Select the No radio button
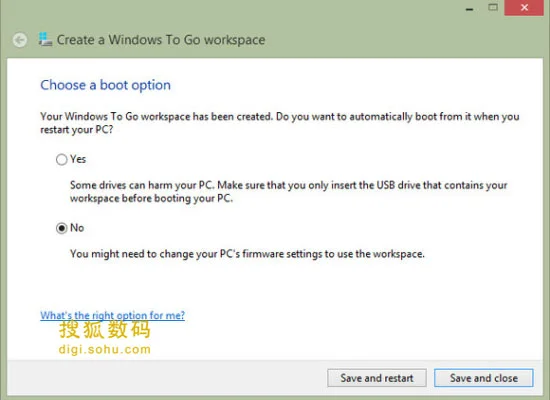This screenshot has width=550, height=400. point(61,228)
